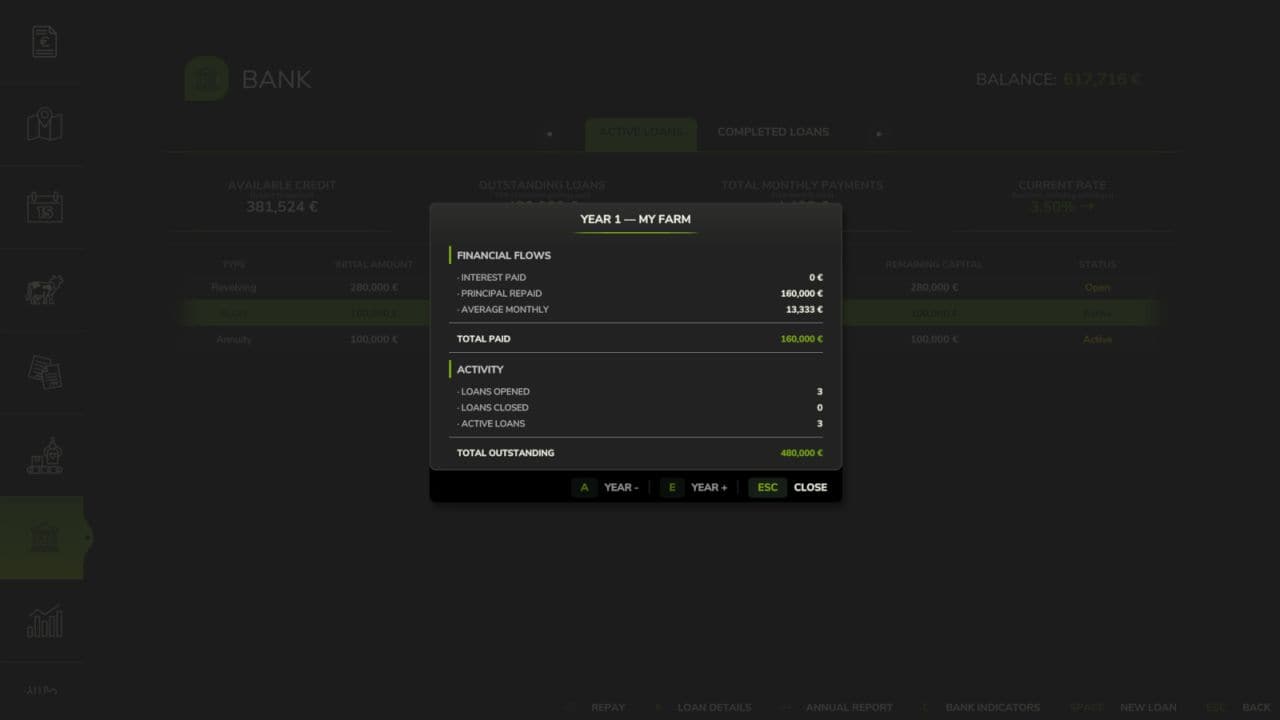Click the INITIAL AMOUNT column header
This screenshot has width=1280, height=720.
(x=374, y=264)
